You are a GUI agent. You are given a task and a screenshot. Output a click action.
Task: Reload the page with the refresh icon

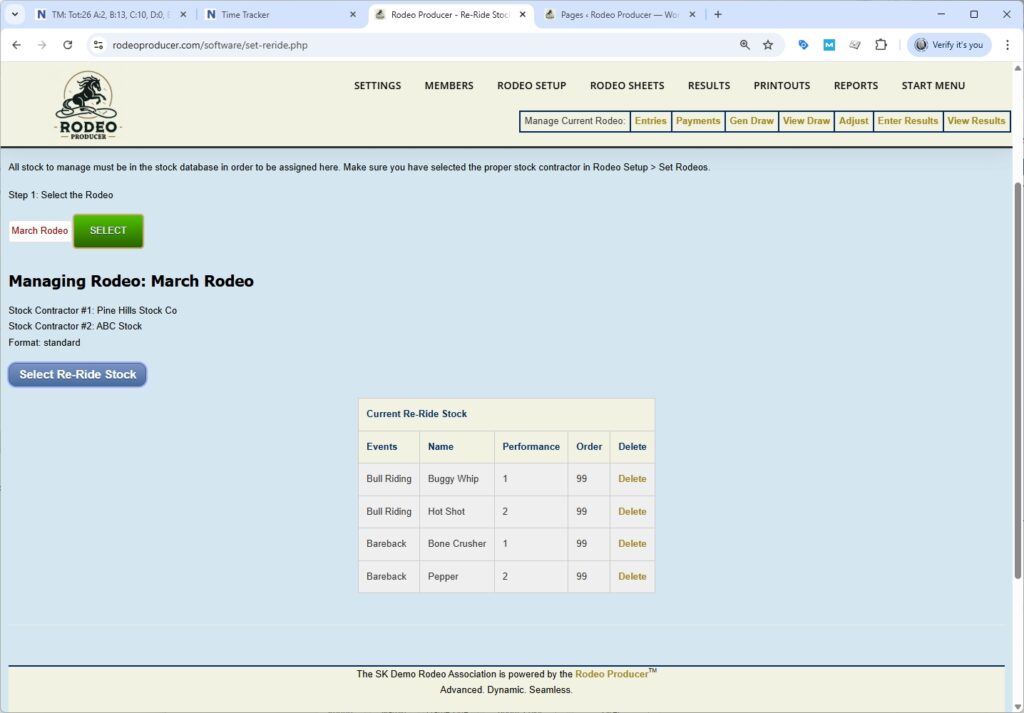(x=68, y=45)
